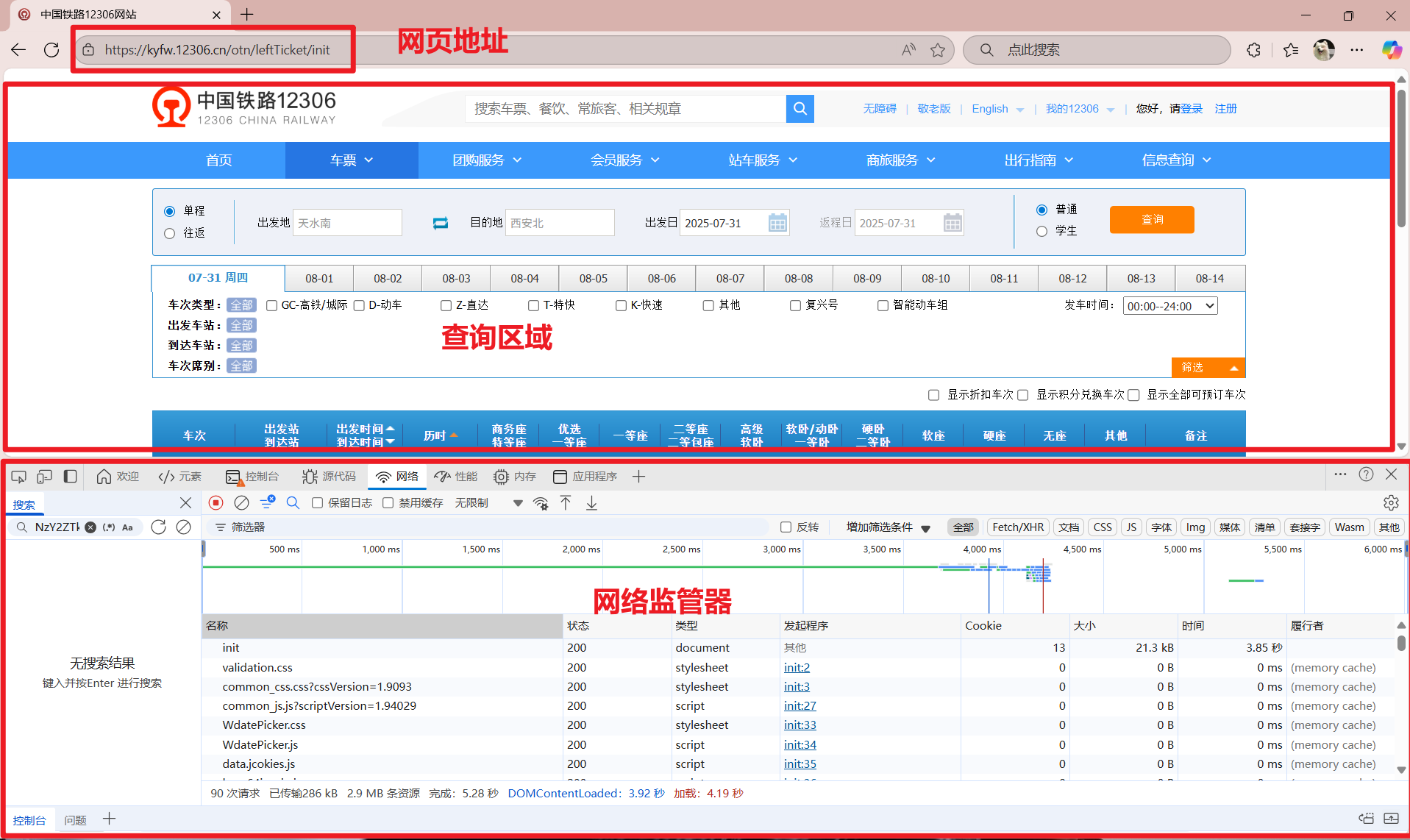Switch to the 08-01 date tab
The height and width of the screenshot is (840, 1410).
319,279
